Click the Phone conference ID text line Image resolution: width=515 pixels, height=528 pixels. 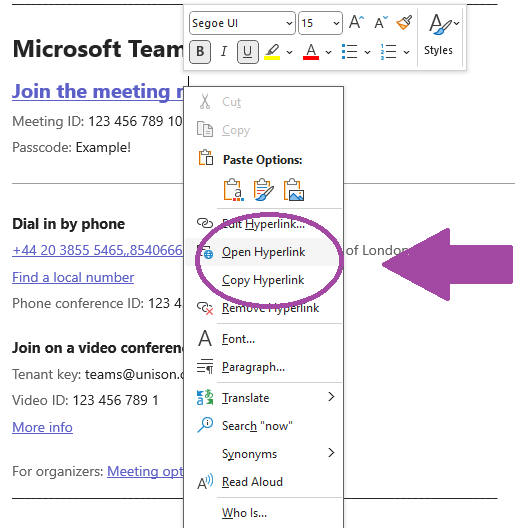point(97,303)
